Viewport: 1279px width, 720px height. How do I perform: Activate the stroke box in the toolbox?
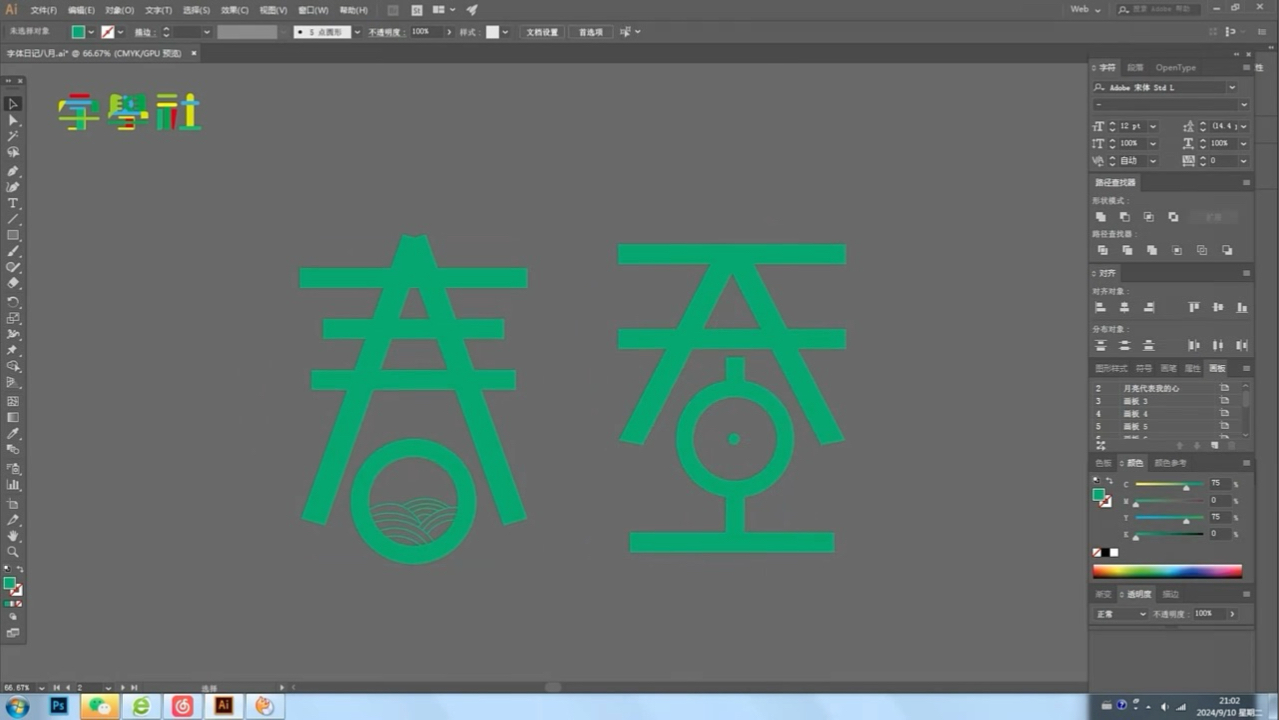17,590
